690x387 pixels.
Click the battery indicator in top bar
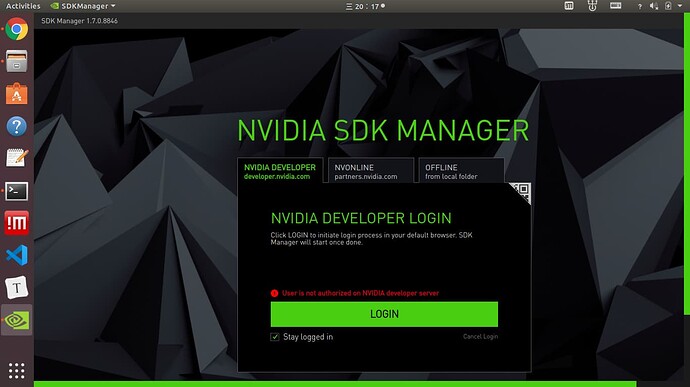668,6
